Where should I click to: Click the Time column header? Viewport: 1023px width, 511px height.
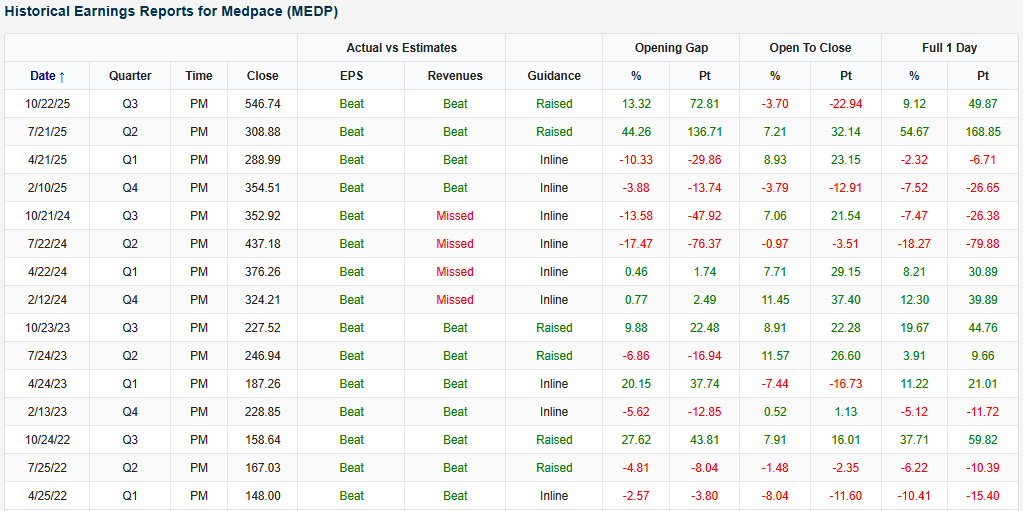point(198,75)
